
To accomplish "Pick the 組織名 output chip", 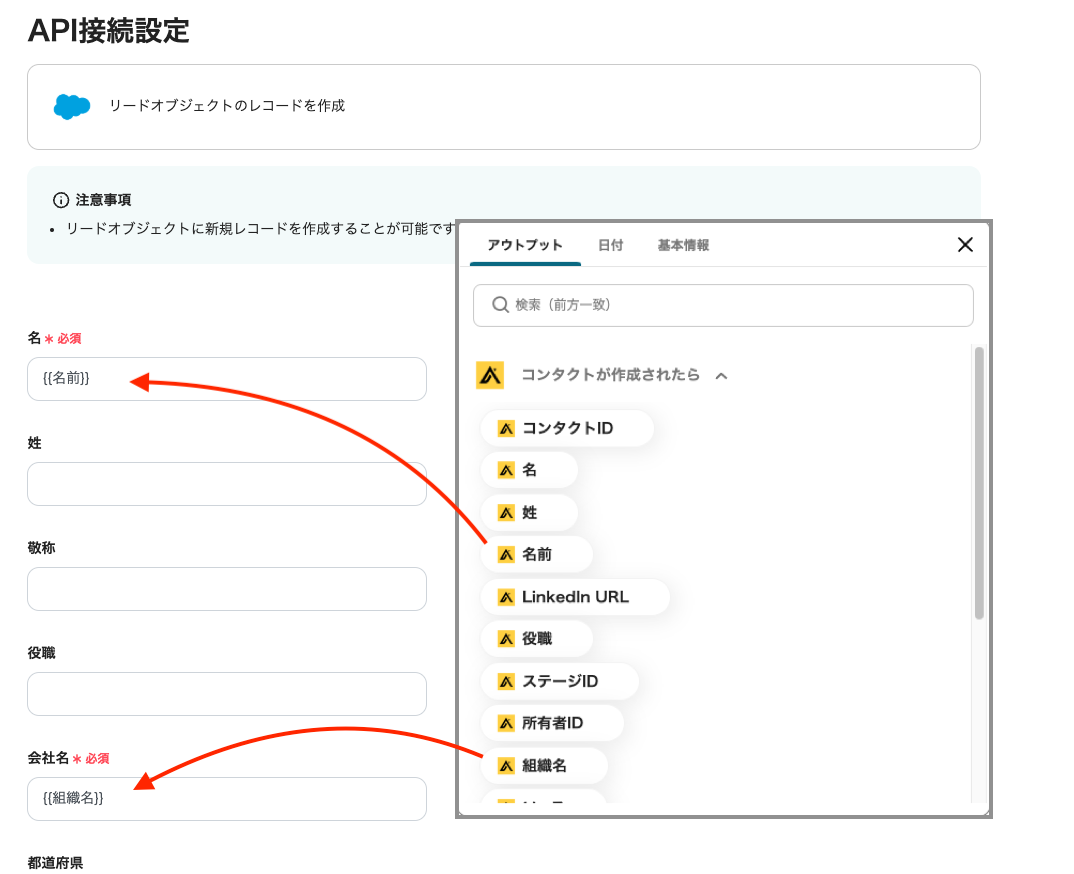I will point(544,766).
